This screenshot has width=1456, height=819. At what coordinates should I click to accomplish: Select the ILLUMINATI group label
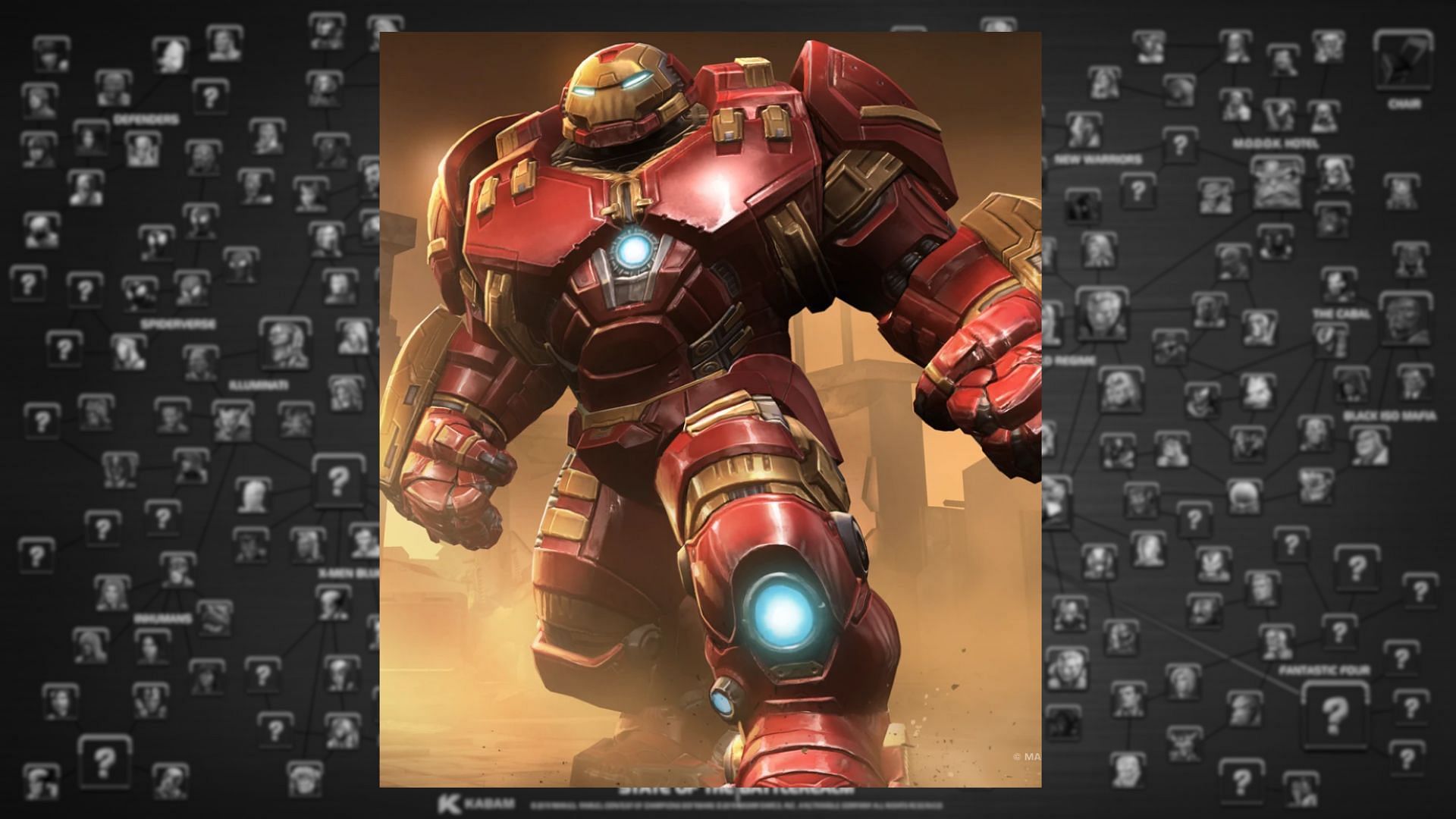point(259,386)
